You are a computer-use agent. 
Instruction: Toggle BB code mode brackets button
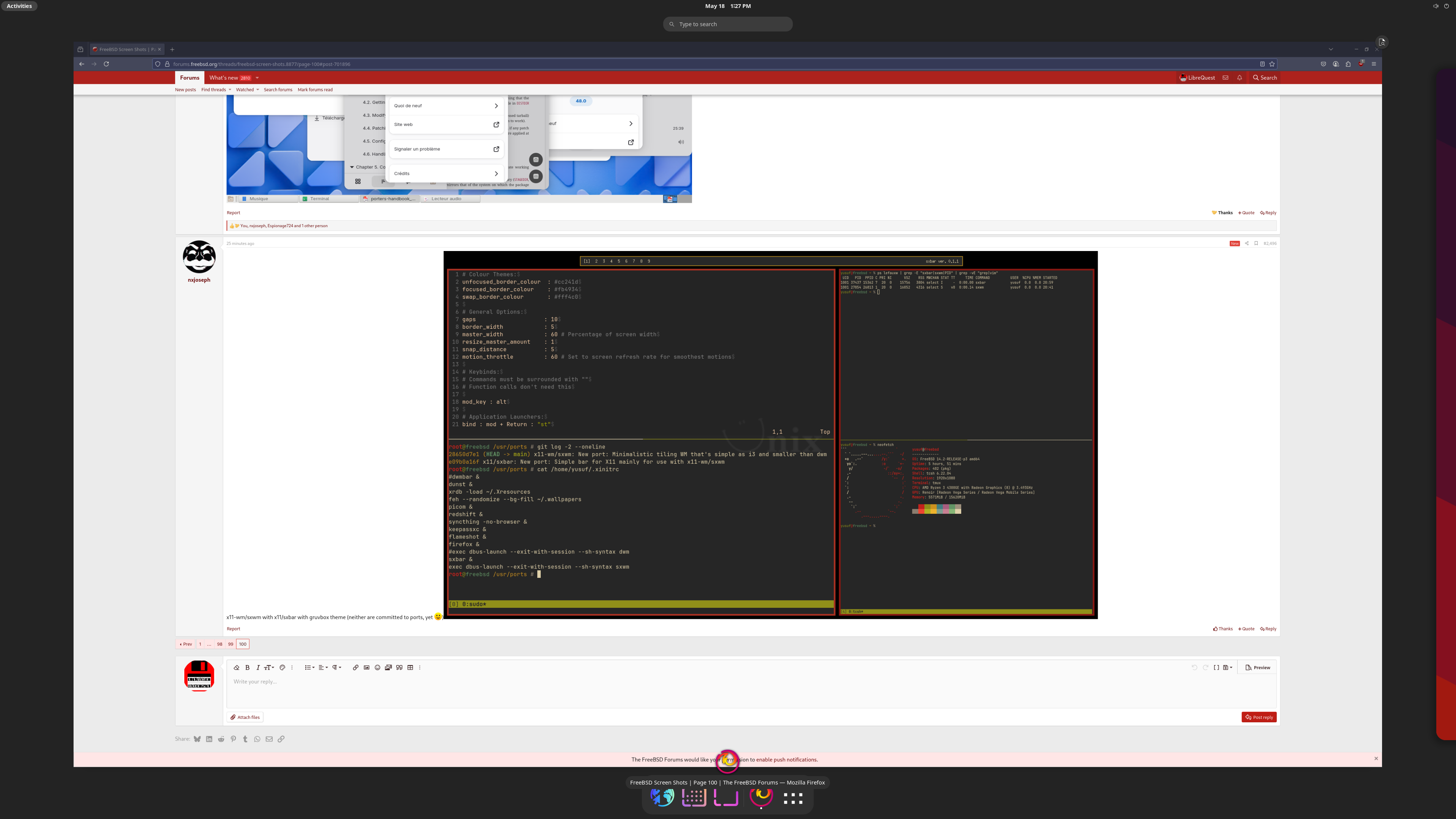click(x=1216, y=667)
